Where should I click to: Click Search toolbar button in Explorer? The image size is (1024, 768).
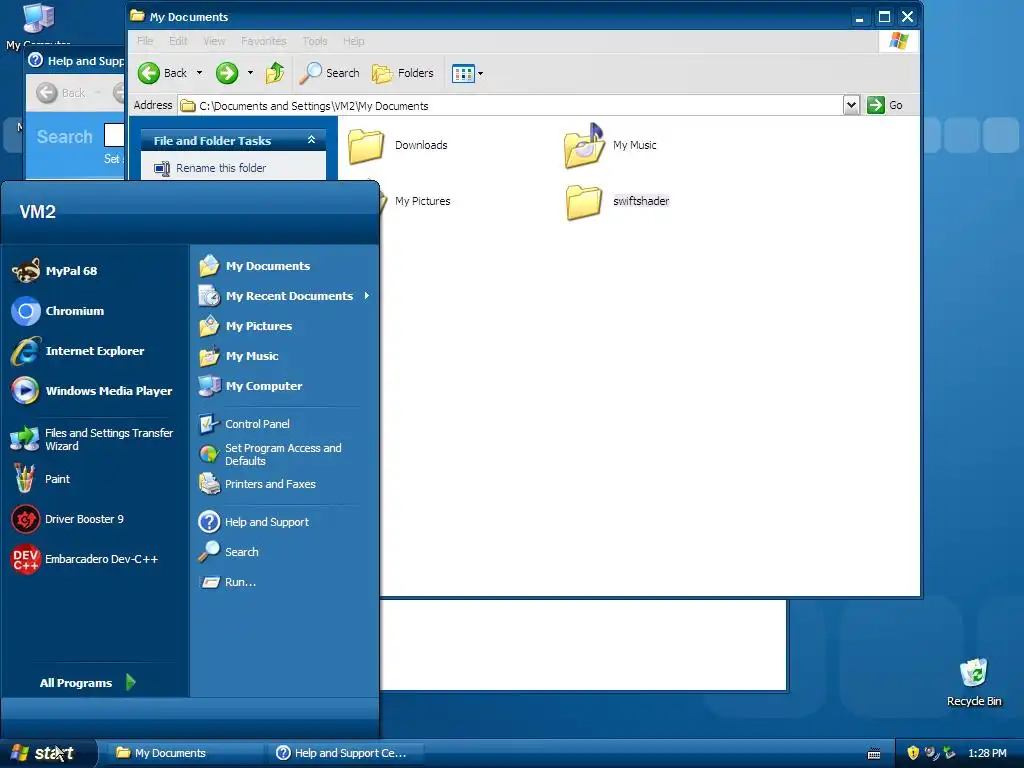[x=330, y=73]
